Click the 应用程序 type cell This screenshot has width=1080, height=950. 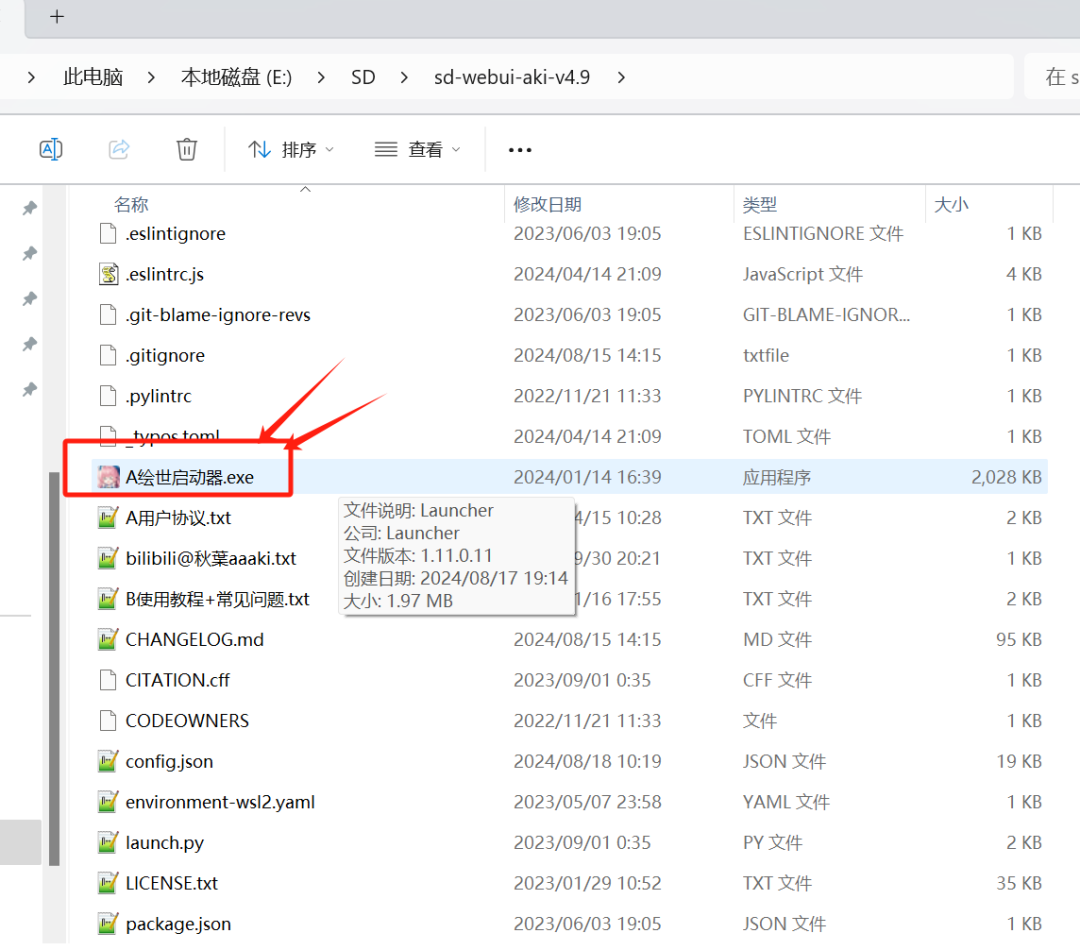(x=777, y=477)
